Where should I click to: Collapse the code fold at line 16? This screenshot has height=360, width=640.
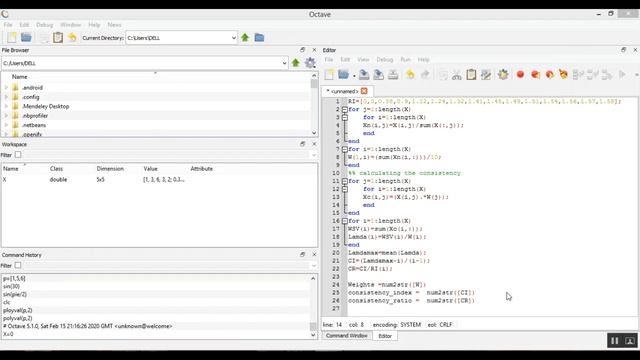pos(344,221)
